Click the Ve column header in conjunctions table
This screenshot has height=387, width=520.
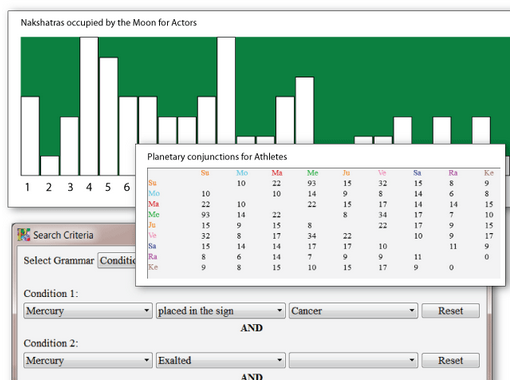point(382,173)
